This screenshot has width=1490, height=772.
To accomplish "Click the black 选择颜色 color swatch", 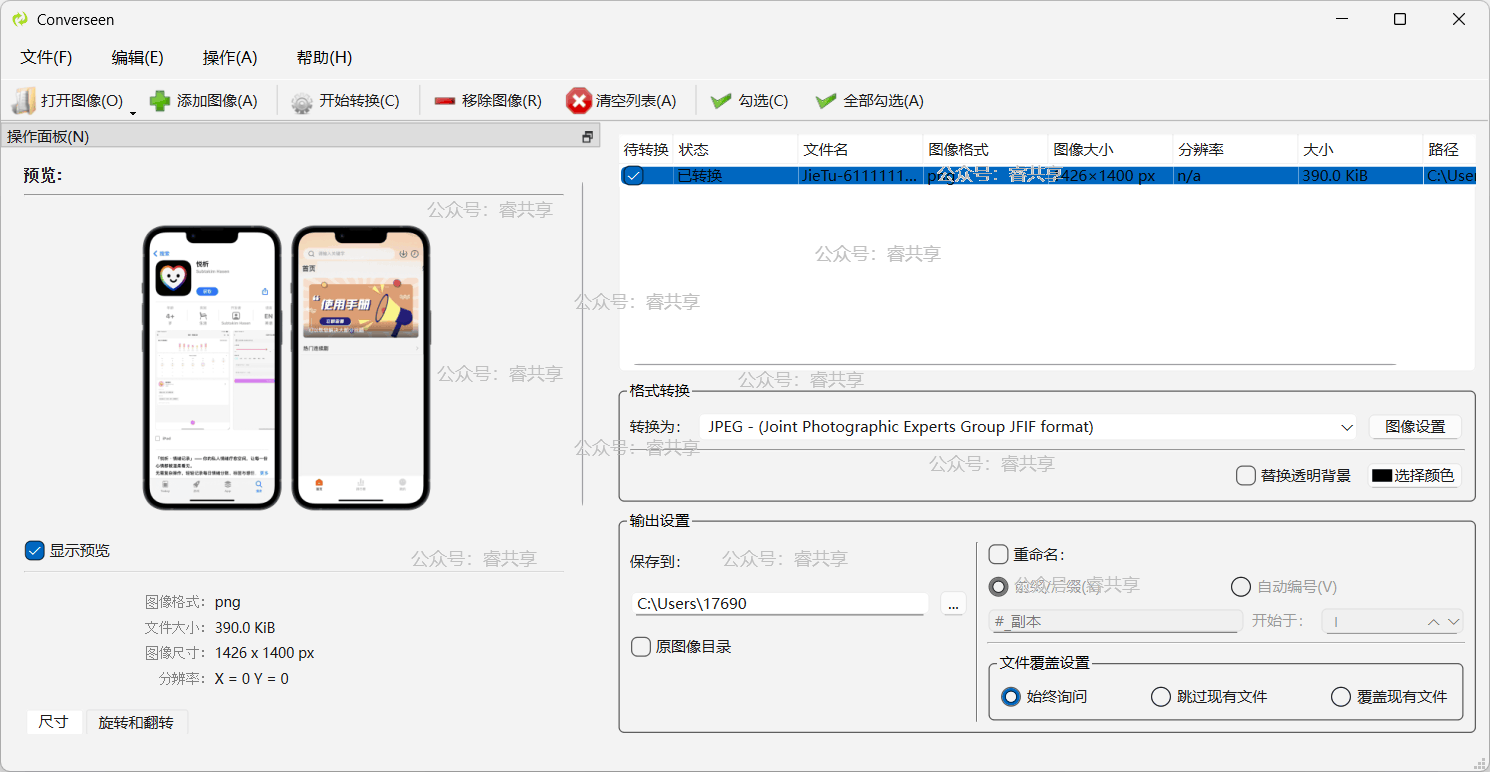I will 1382,476.
